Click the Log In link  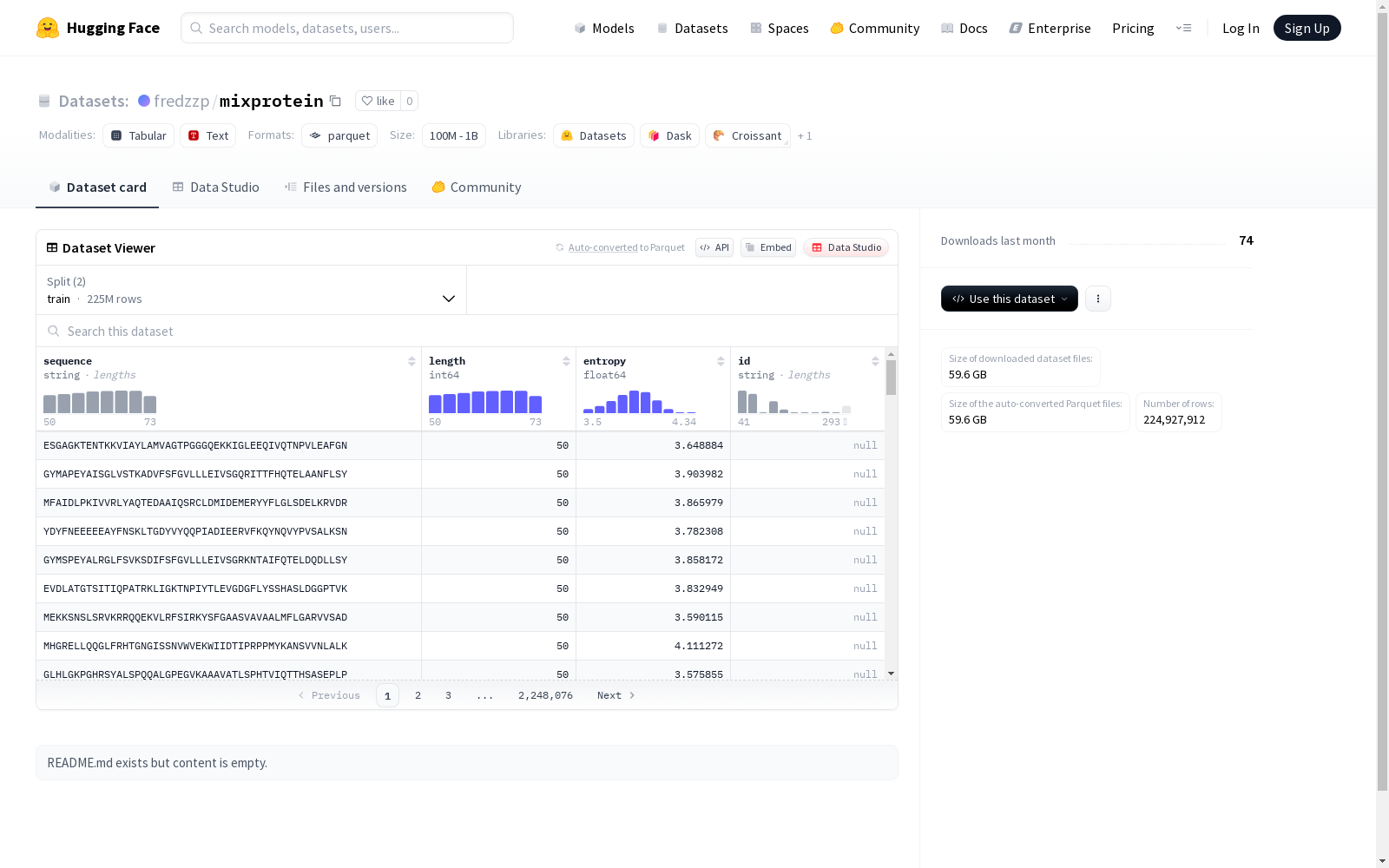point(1241,28)
